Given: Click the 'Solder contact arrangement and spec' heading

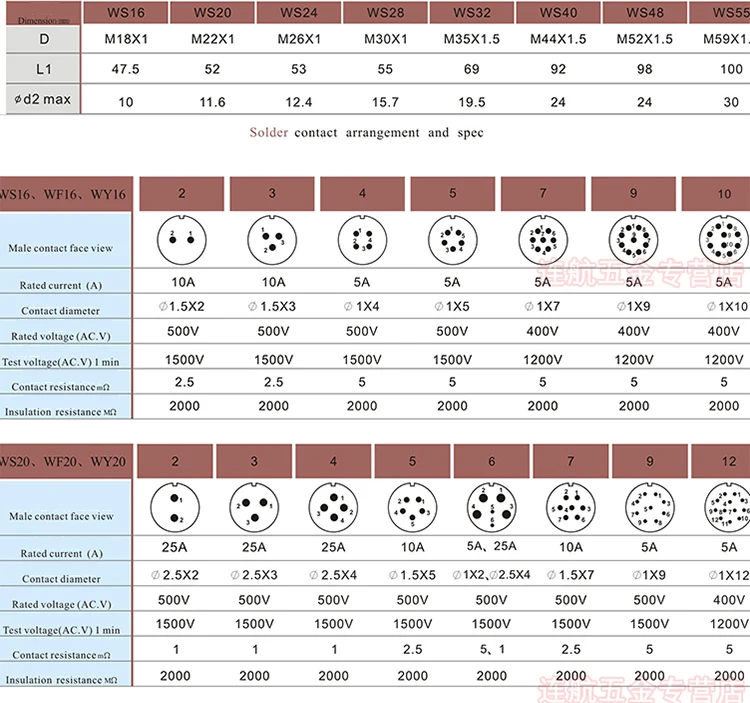Looking at the screenshot, I should (x=366, y=132).
